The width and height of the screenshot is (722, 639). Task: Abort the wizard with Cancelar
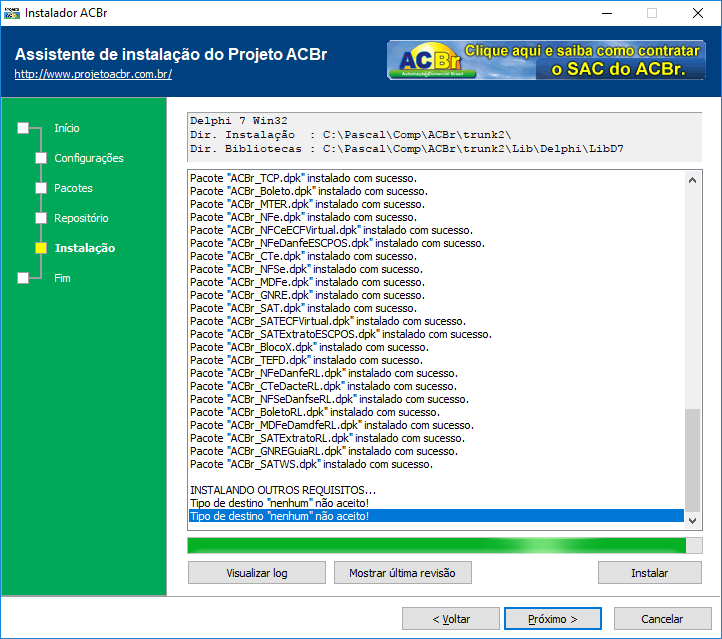pyautogui.click(x=662, y=619)
